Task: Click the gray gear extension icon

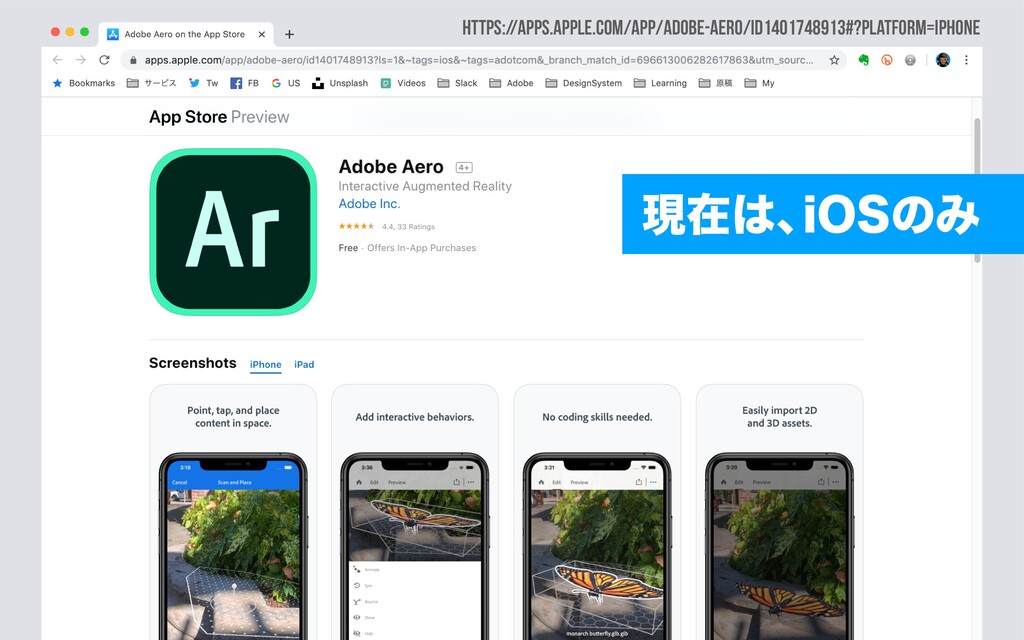Action: coord(910,60)
